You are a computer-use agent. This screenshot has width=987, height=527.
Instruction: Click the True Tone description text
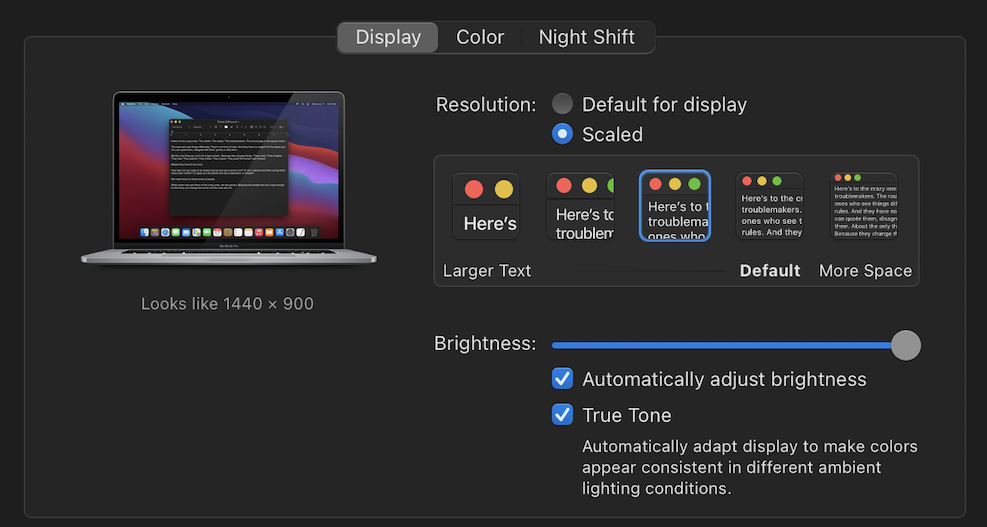(749, 467)
